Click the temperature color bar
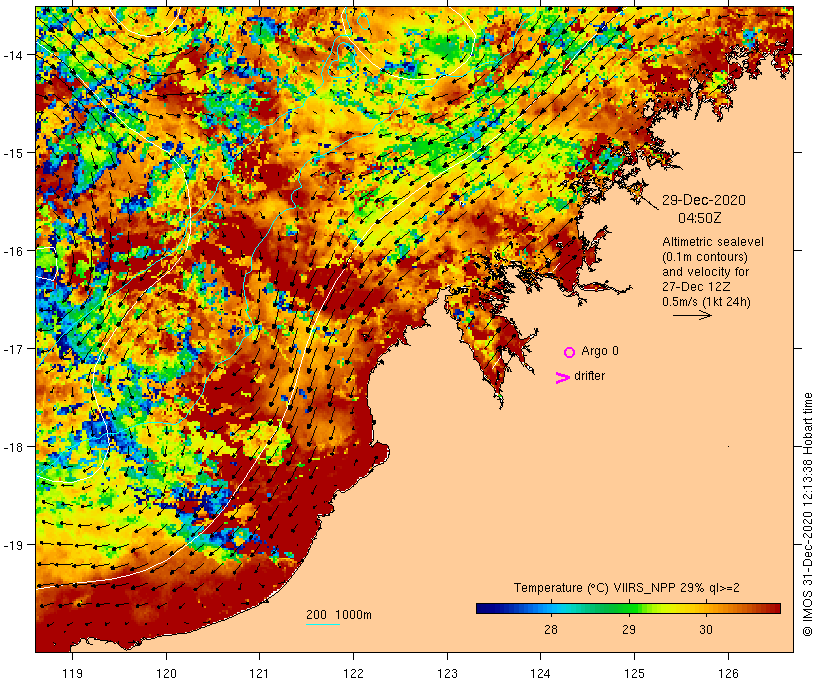This screenshot has height=680, width=820. point(628,608)
